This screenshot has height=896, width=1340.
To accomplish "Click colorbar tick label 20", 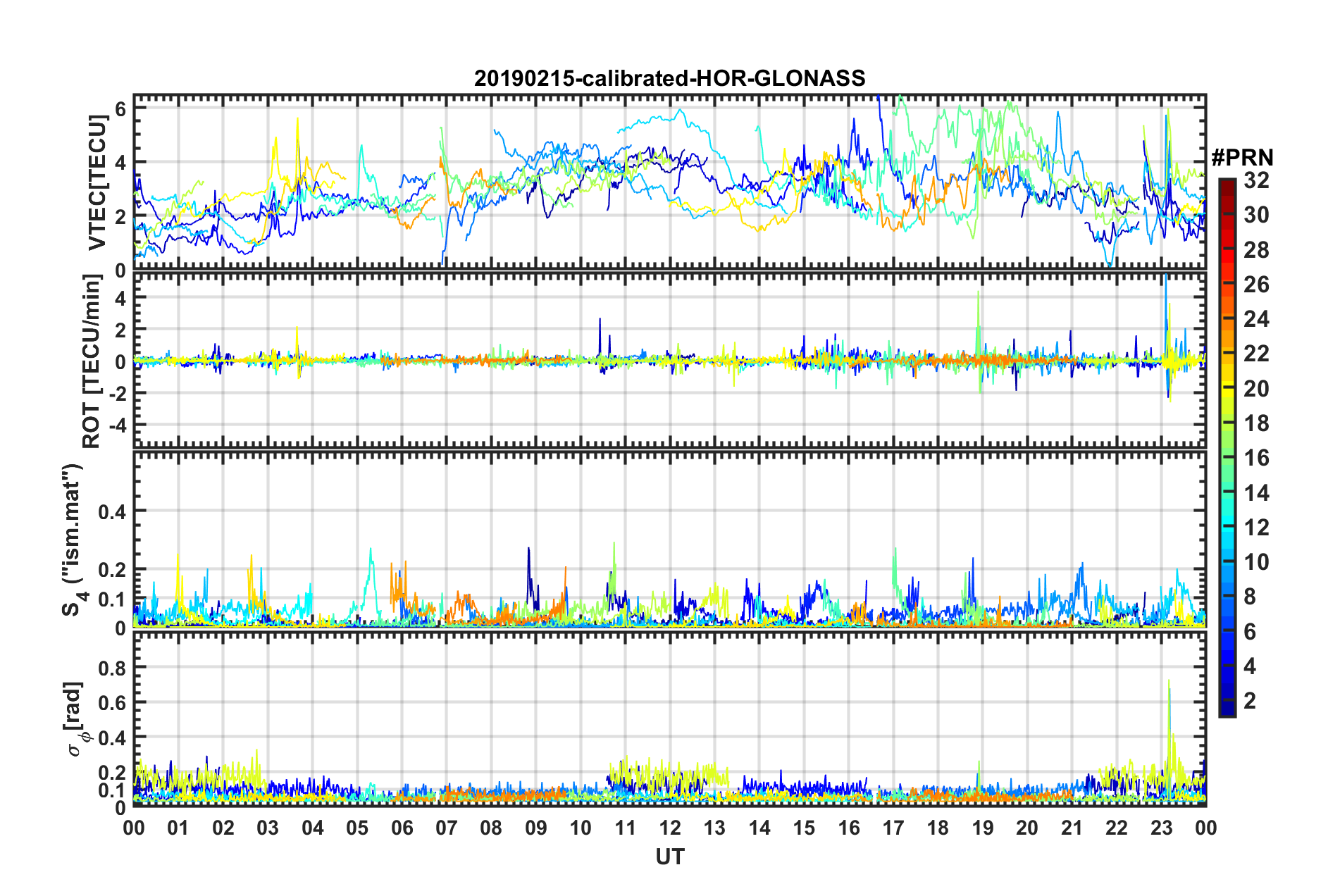I will tap(1256, 389).
